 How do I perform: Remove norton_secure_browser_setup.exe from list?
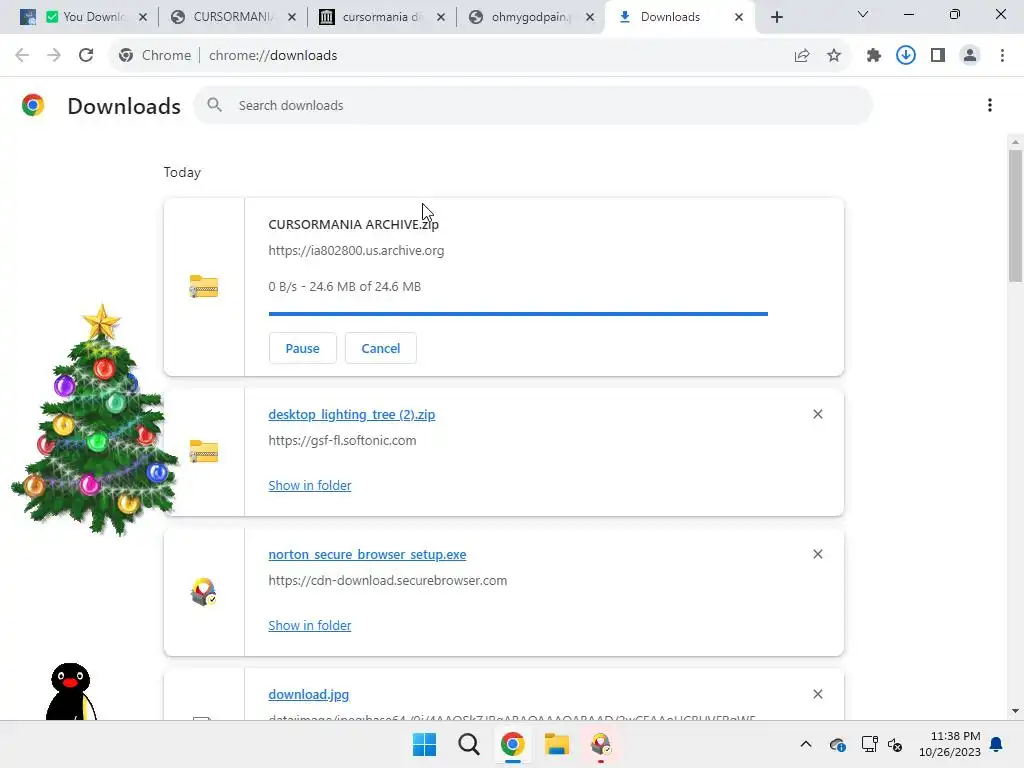click(818, 554)
